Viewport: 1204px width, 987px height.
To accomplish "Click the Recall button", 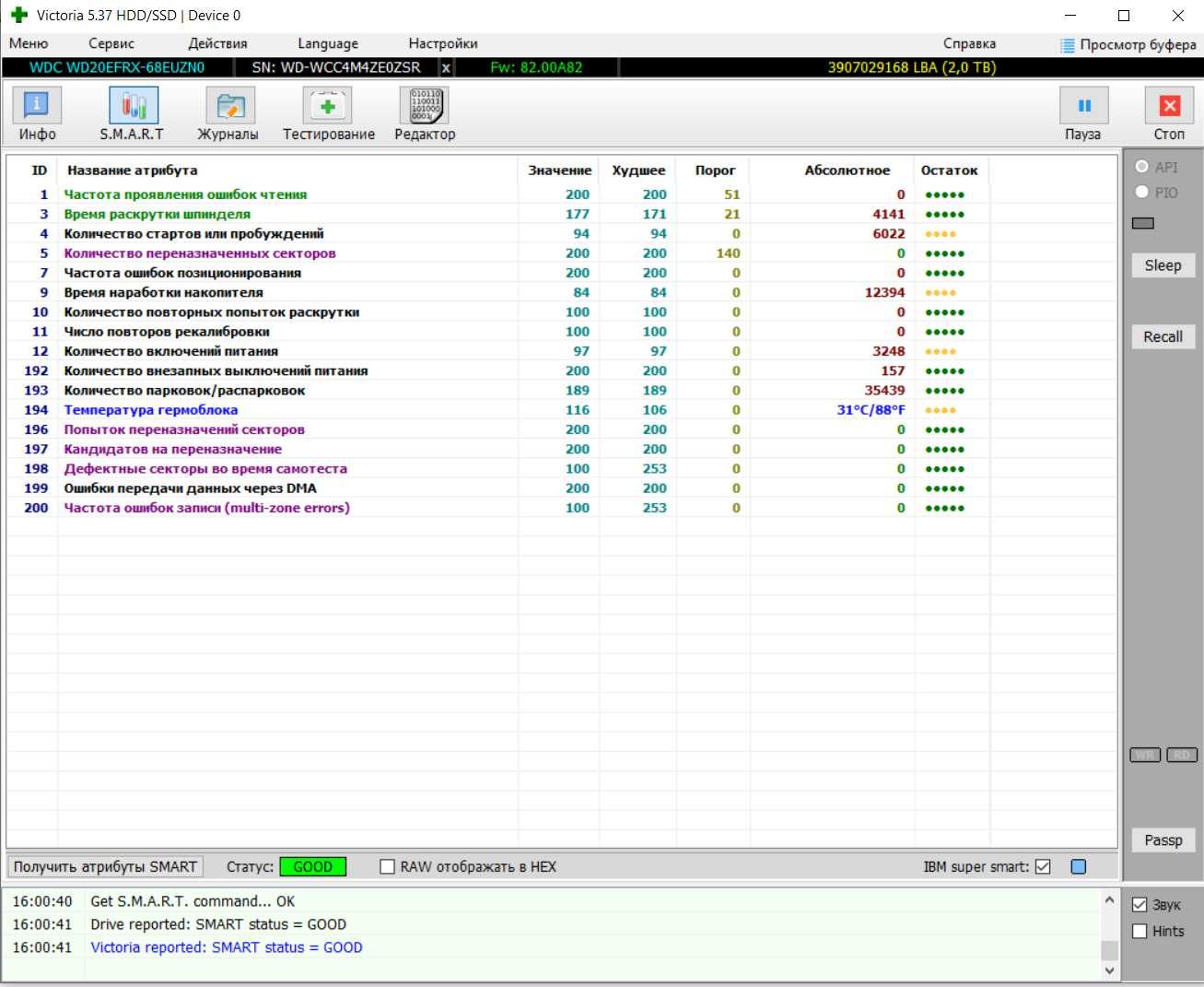I will [x=1163, y=336].
